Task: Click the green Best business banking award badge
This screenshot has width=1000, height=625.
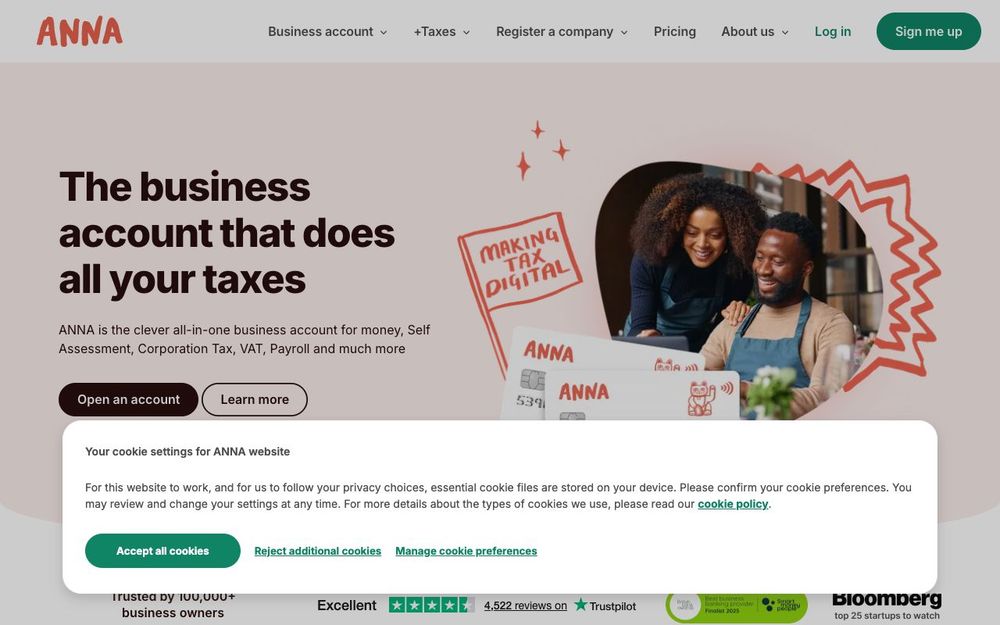Action: pos(736,606)
